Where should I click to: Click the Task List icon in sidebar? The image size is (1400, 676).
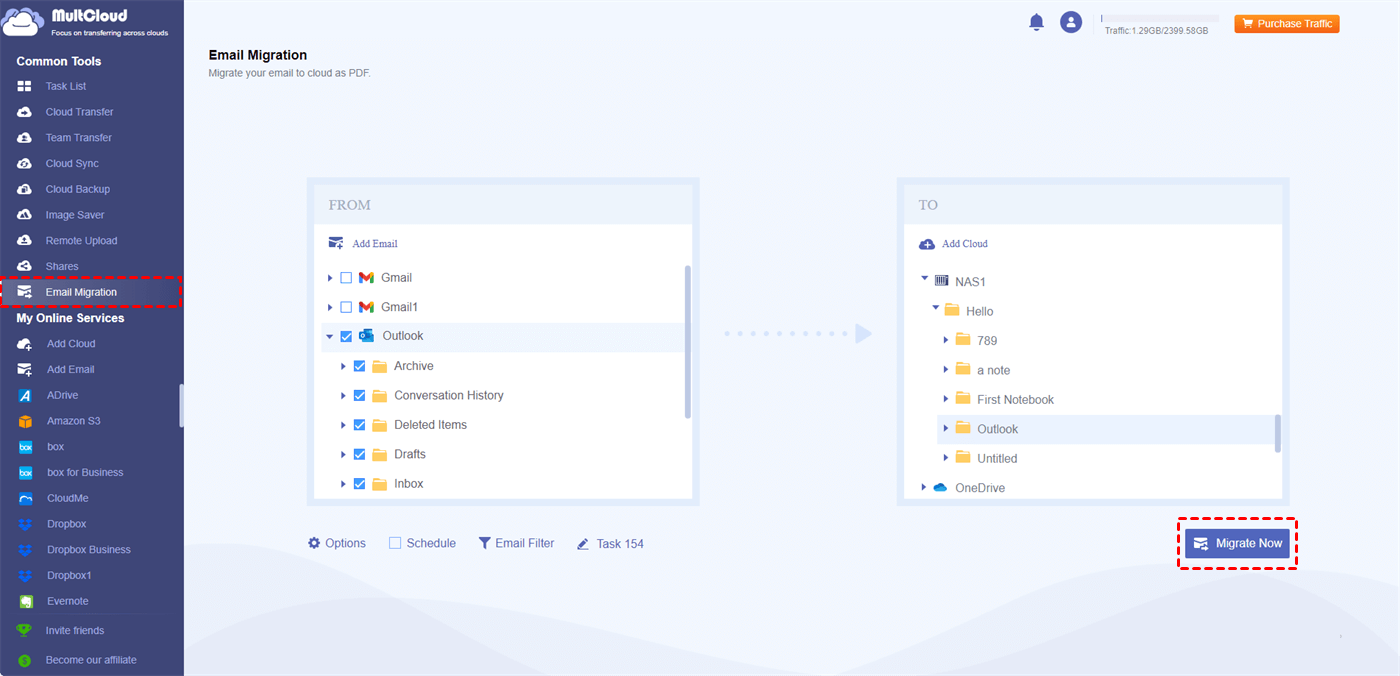pos(25,86)
